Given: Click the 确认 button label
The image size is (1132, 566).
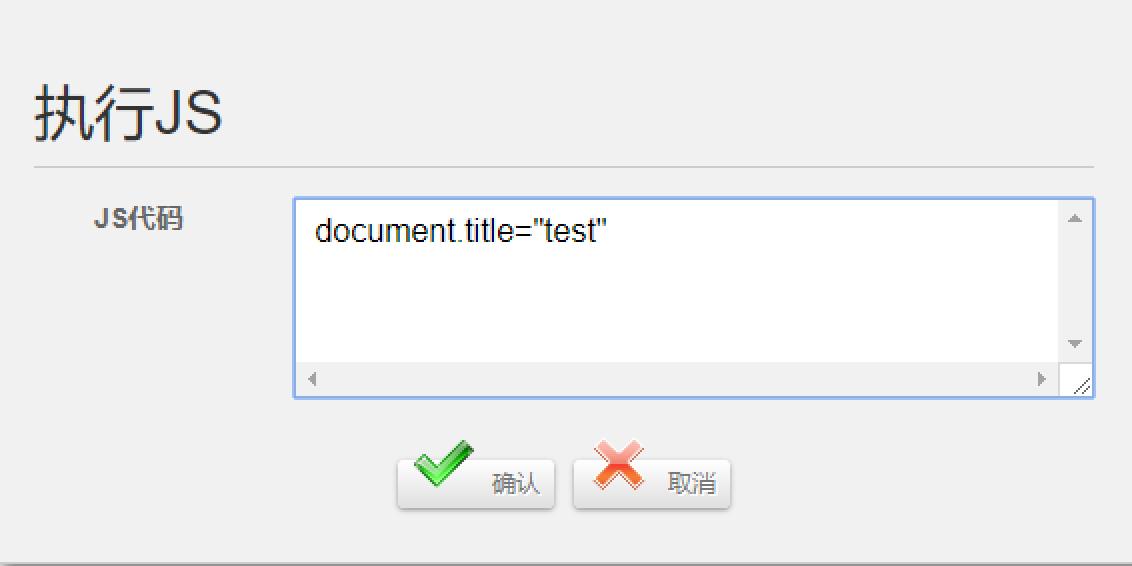Looking at the screenshot, I should click(515, 484).
